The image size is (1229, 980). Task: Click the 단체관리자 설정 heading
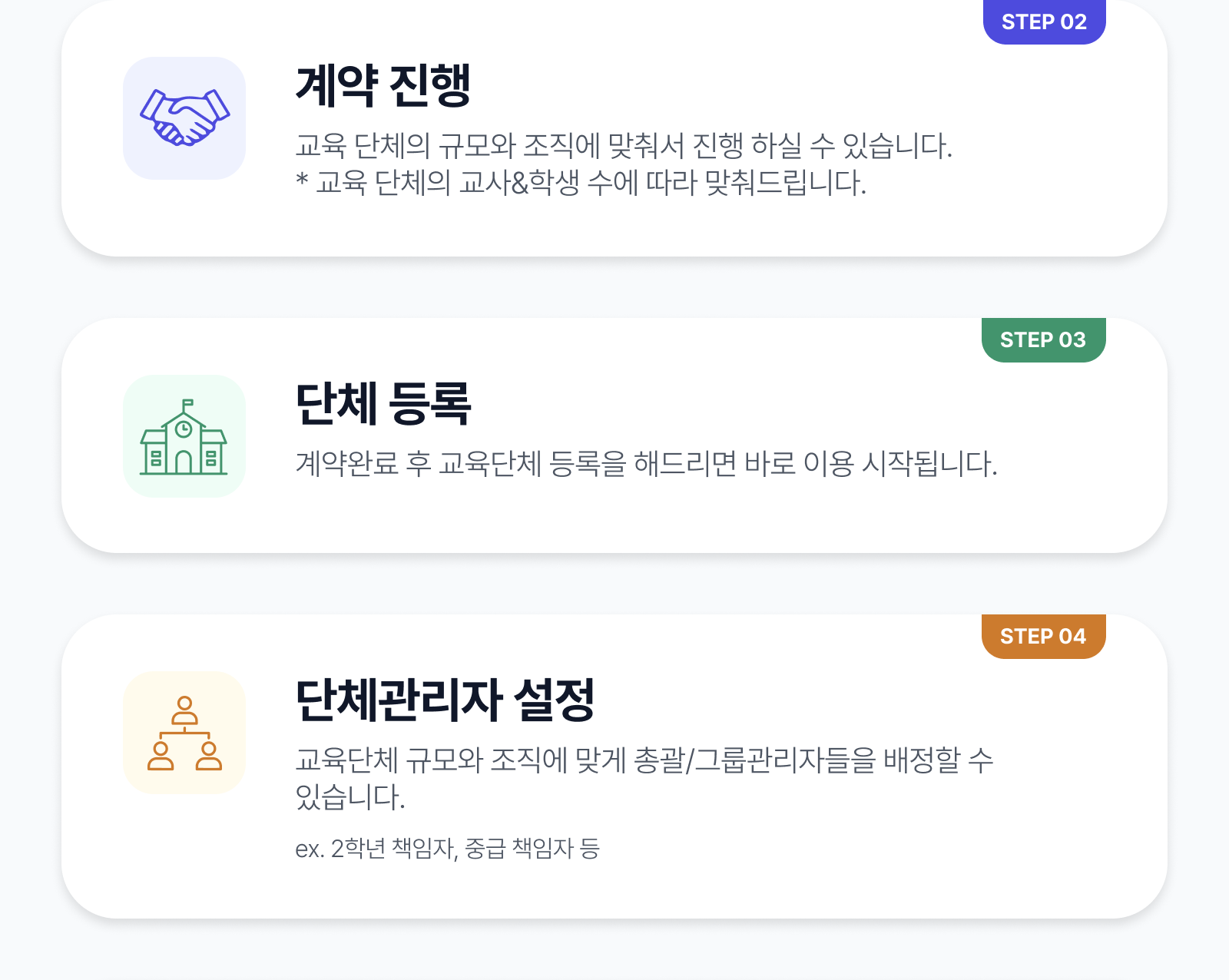pyautogui.click(x=445, y=700)
